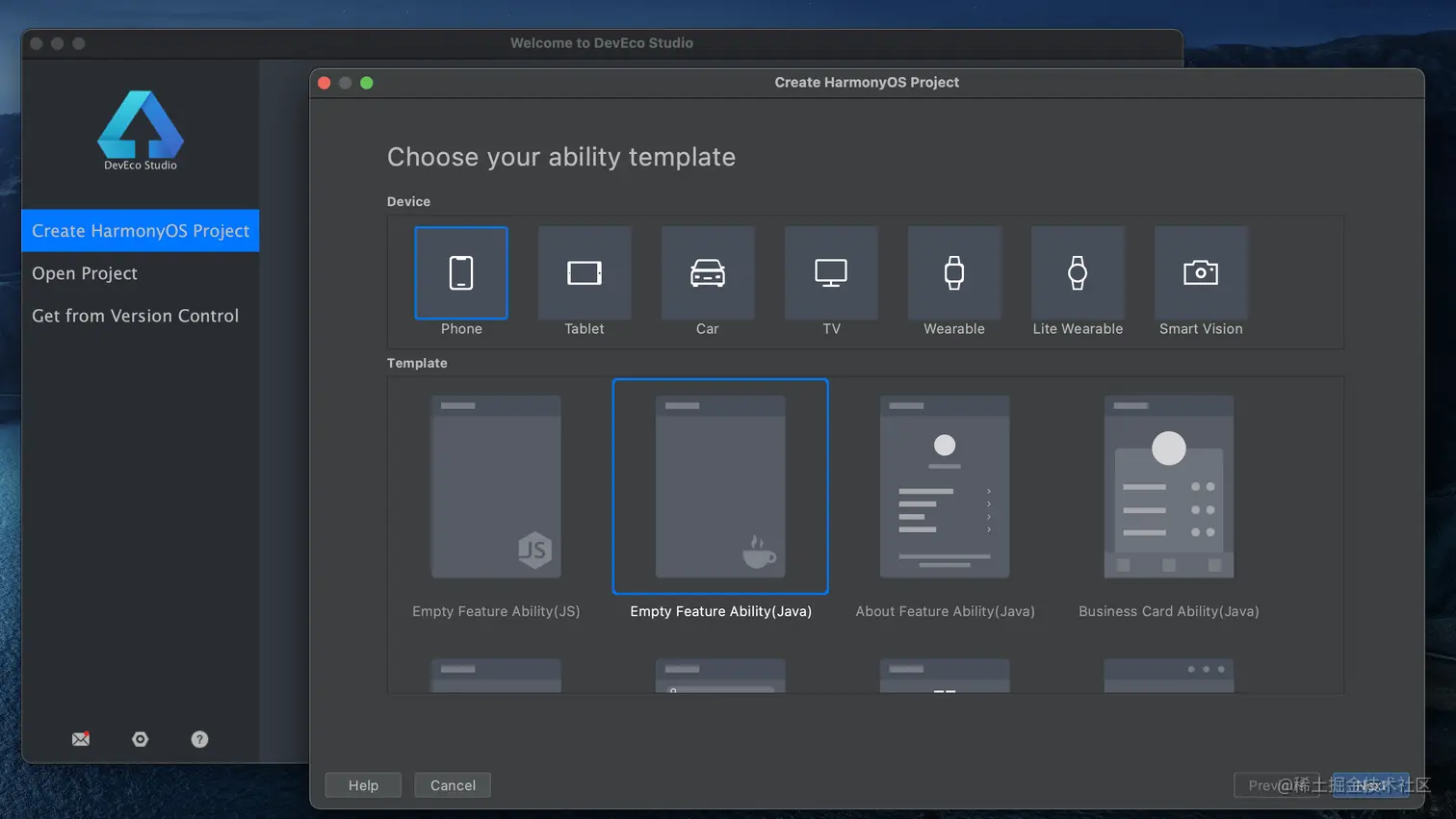Choose the TV device type
The height and width of the screenshot is (819, 1456).
click(x=831, y=273)
